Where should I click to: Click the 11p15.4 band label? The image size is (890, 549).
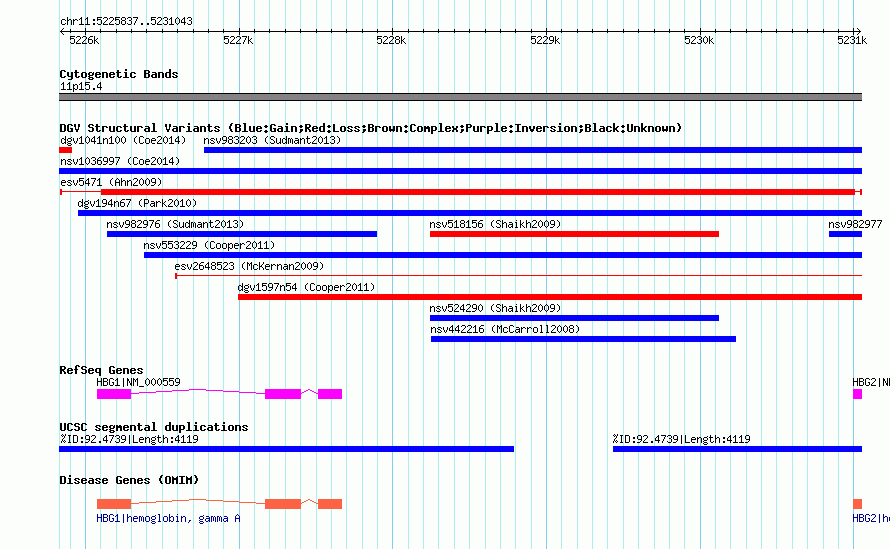[81, 86]
